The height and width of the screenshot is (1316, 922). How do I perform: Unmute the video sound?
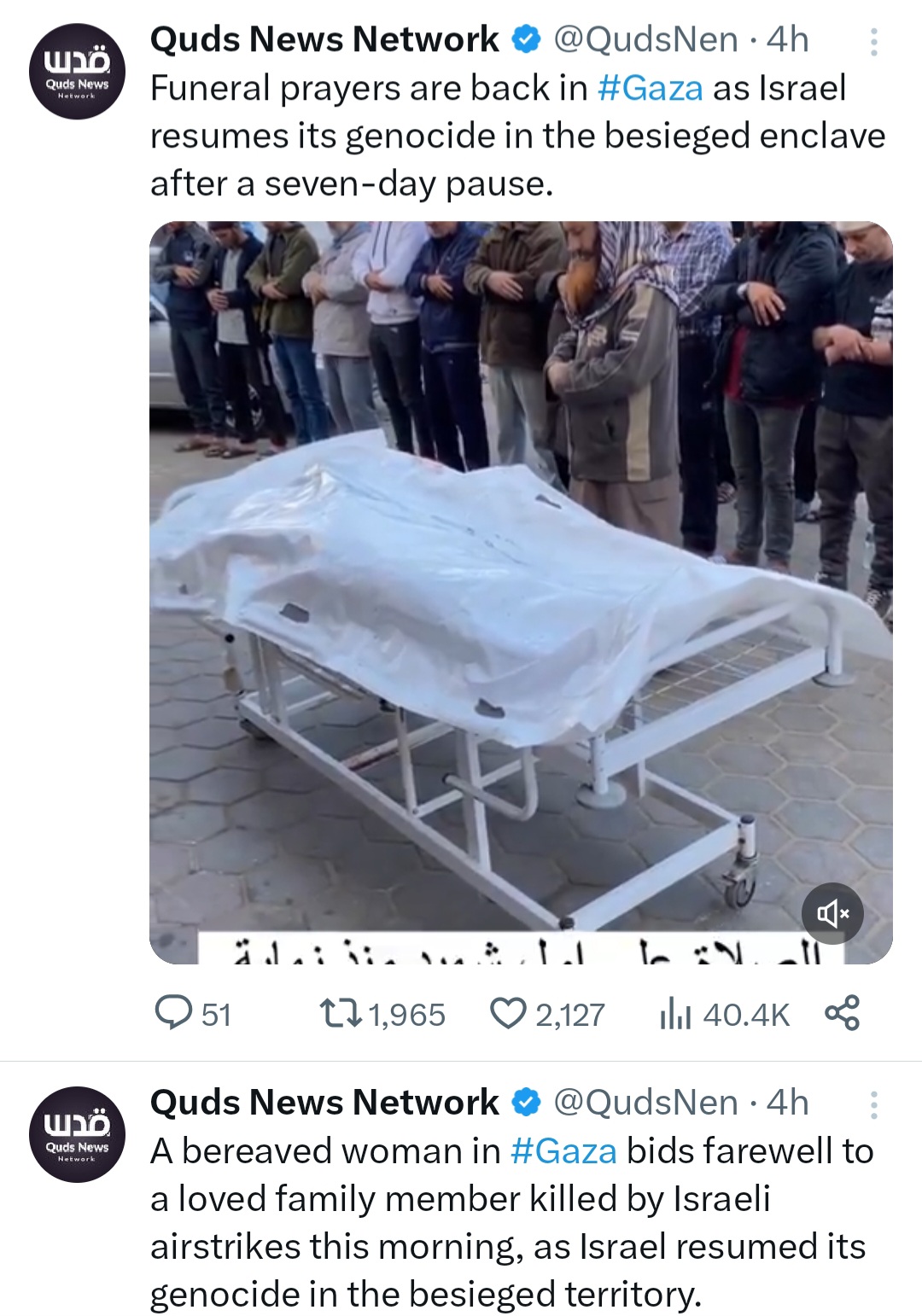tap(833, 914)
